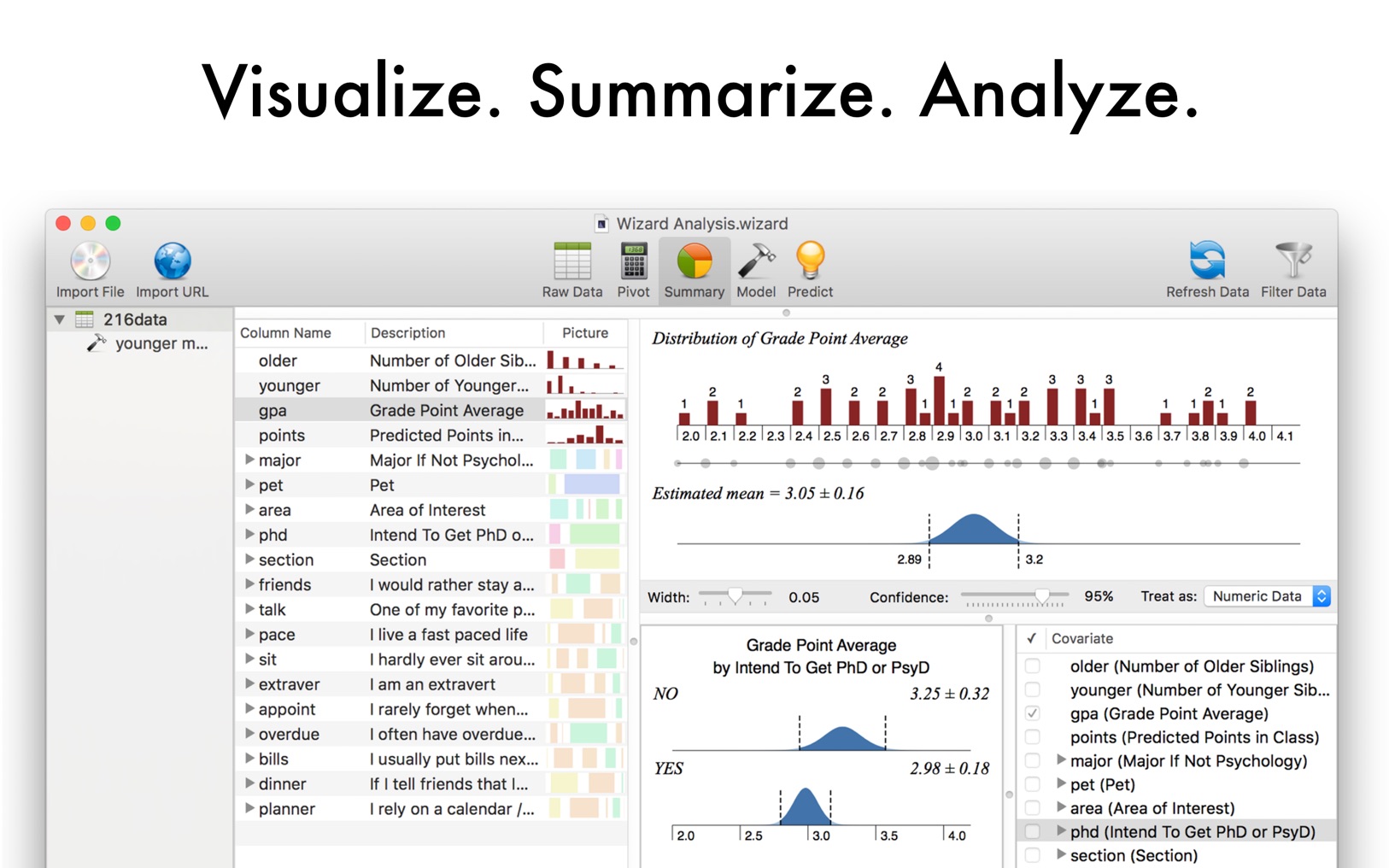
Task: Expand the friends column row
Action: point(249,584)
